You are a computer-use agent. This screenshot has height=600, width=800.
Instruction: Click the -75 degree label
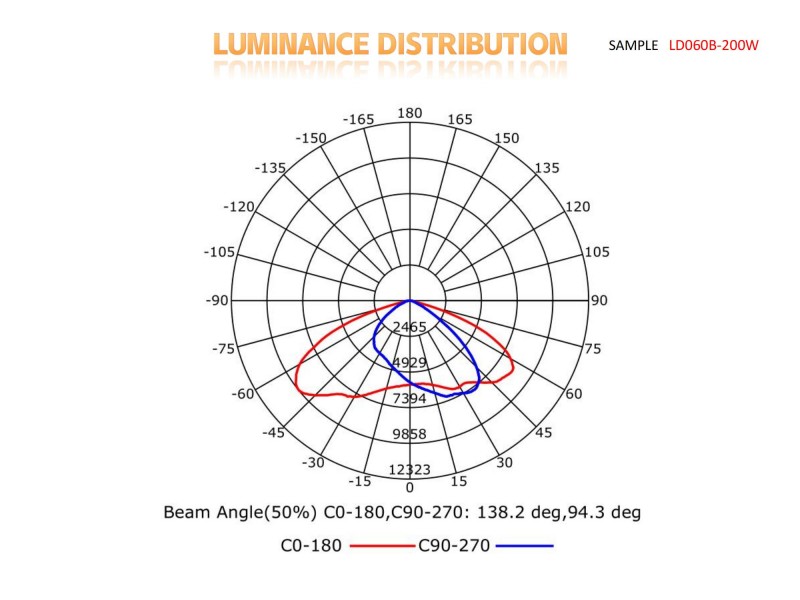223,349
